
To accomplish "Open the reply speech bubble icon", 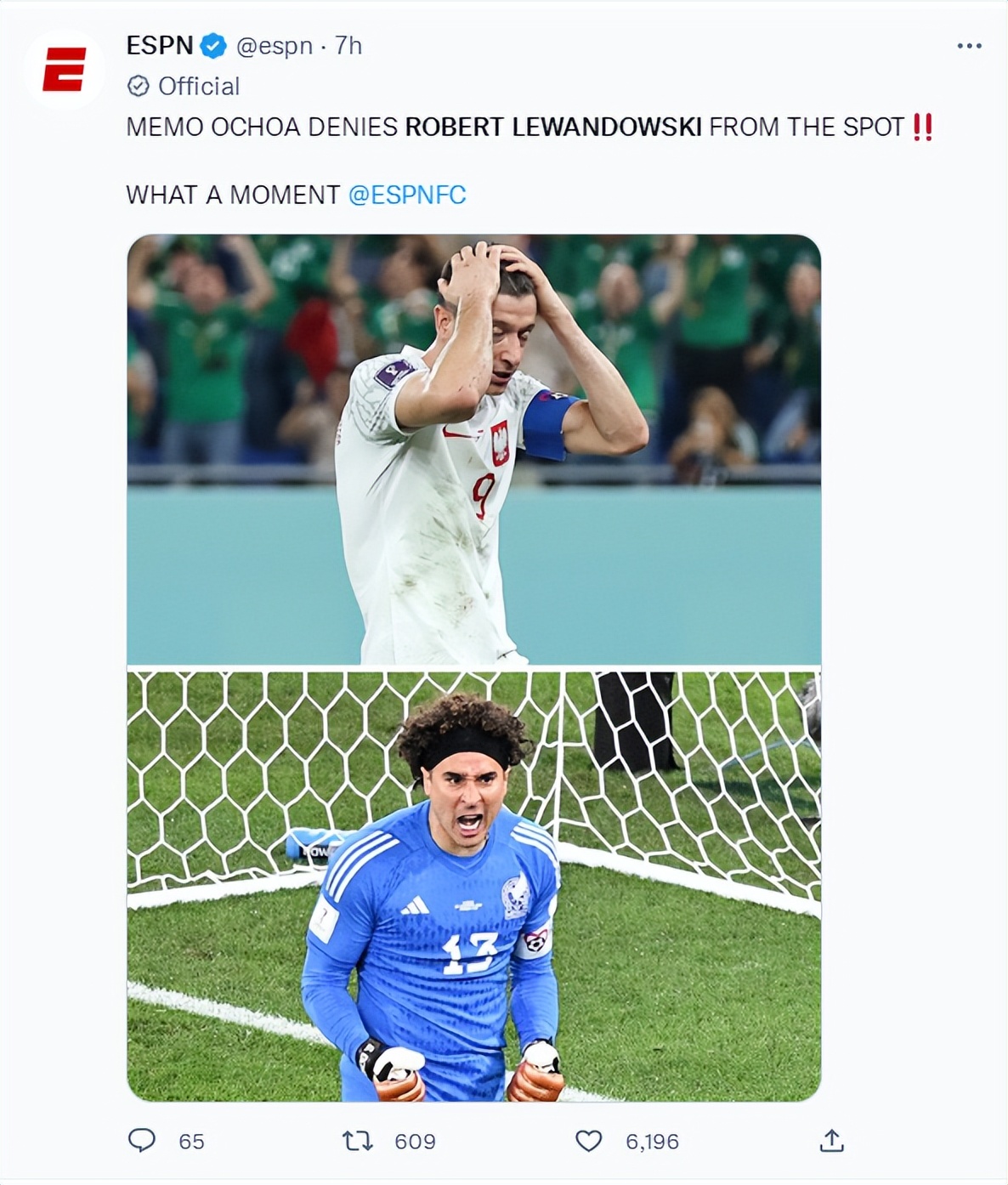I will click(142, 1139).
